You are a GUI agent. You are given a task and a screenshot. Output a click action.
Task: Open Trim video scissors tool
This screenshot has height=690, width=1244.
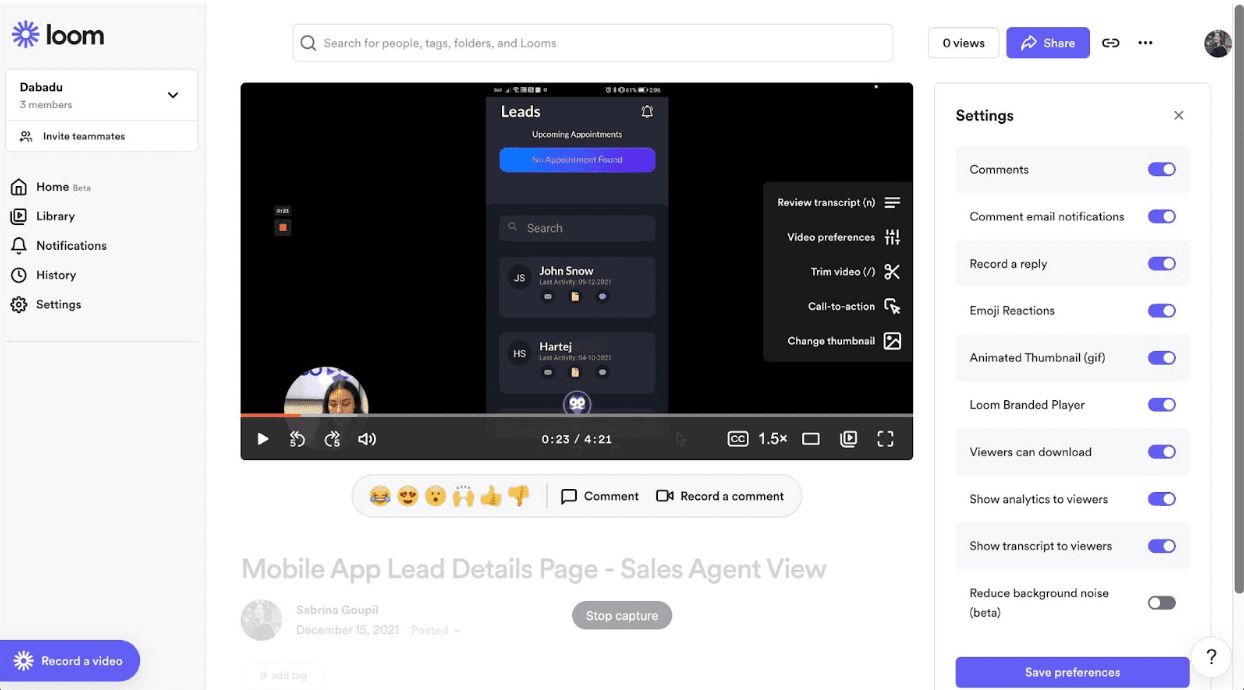(892, 272)
